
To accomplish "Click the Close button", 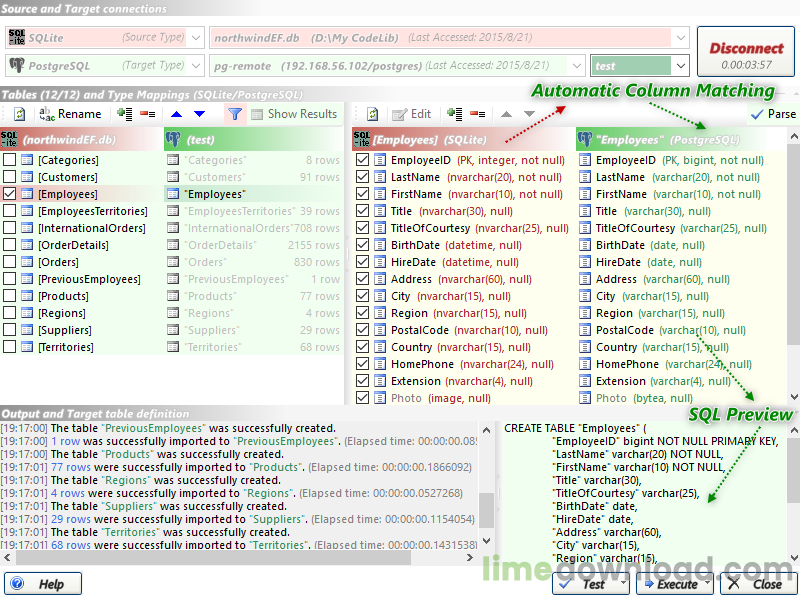I will click(x=758, y=583).
